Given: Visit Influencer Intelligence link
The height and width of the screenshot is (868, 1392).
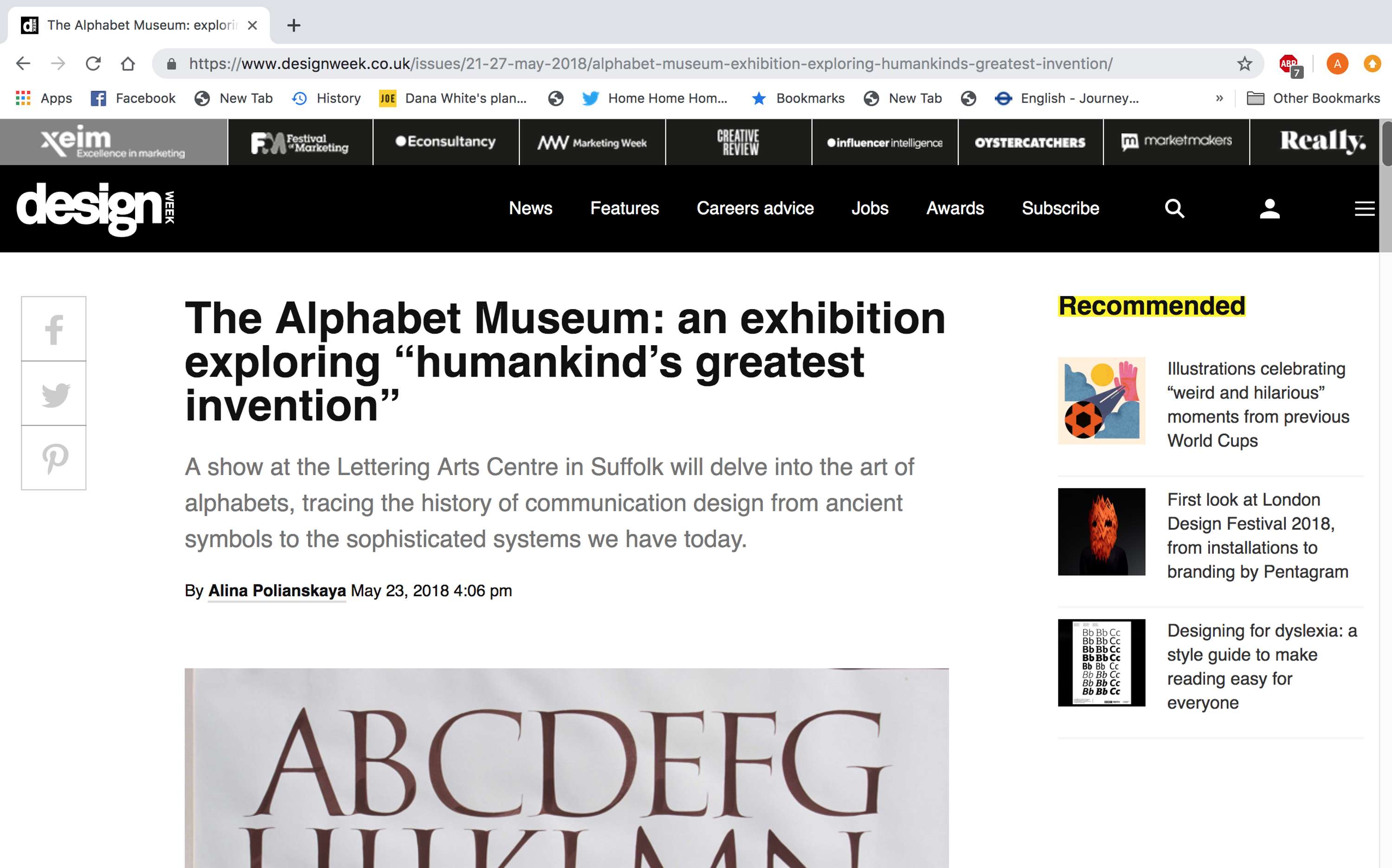Looking at the screenshot, I should pos(884,142).
